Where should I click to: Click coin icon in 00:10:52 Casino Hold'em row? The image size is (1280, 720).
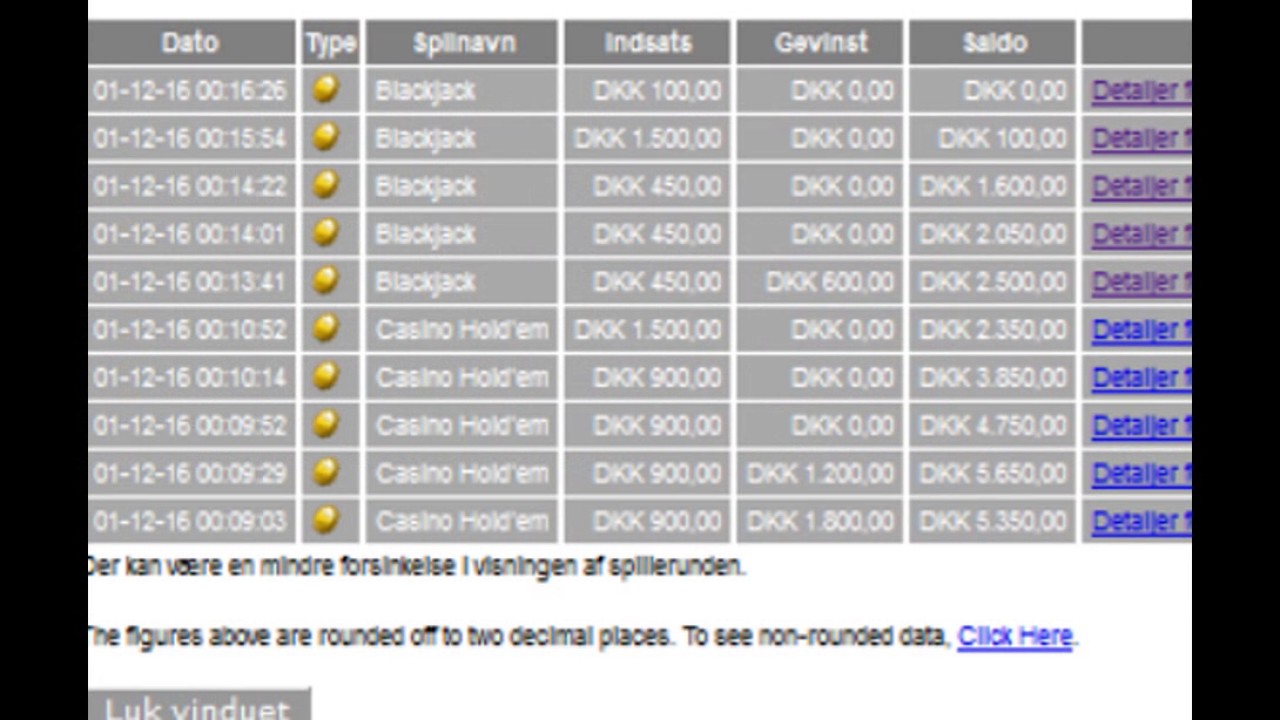click(x=325, y=329)
